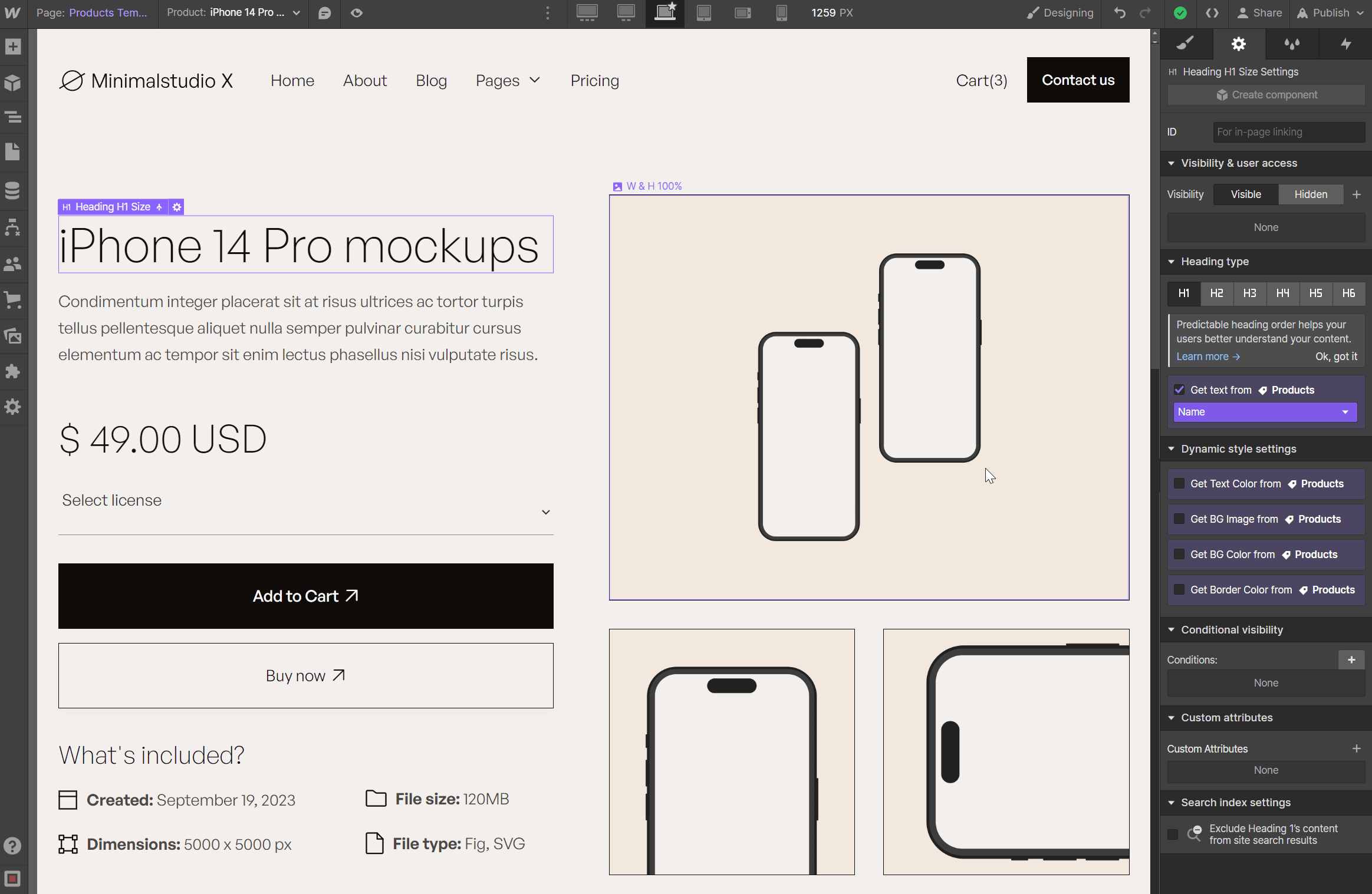
Task: Open the Add Elements panel
Action: [12, 47]
